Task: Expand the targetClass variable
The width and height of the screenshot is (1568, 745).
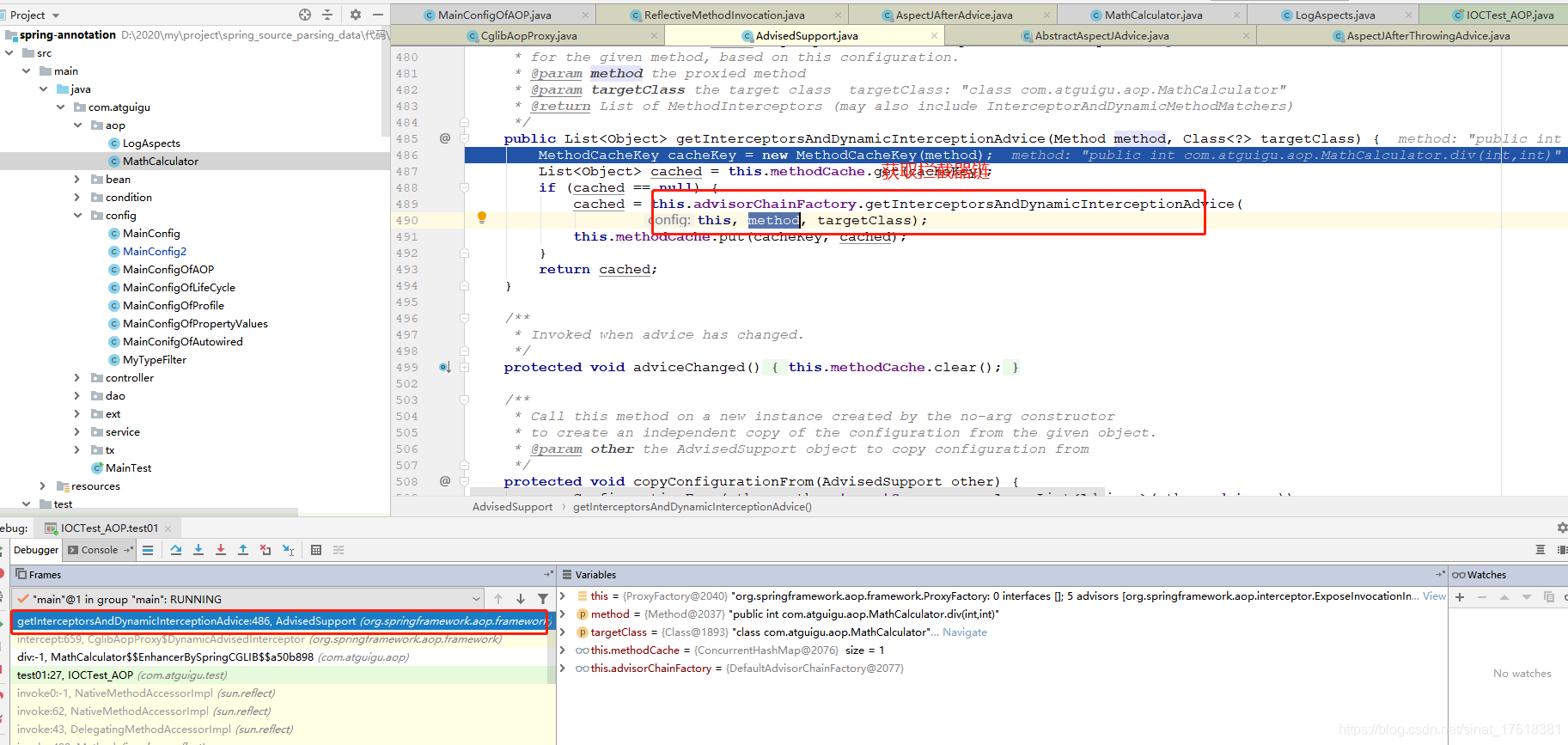Action: (564, 632)
